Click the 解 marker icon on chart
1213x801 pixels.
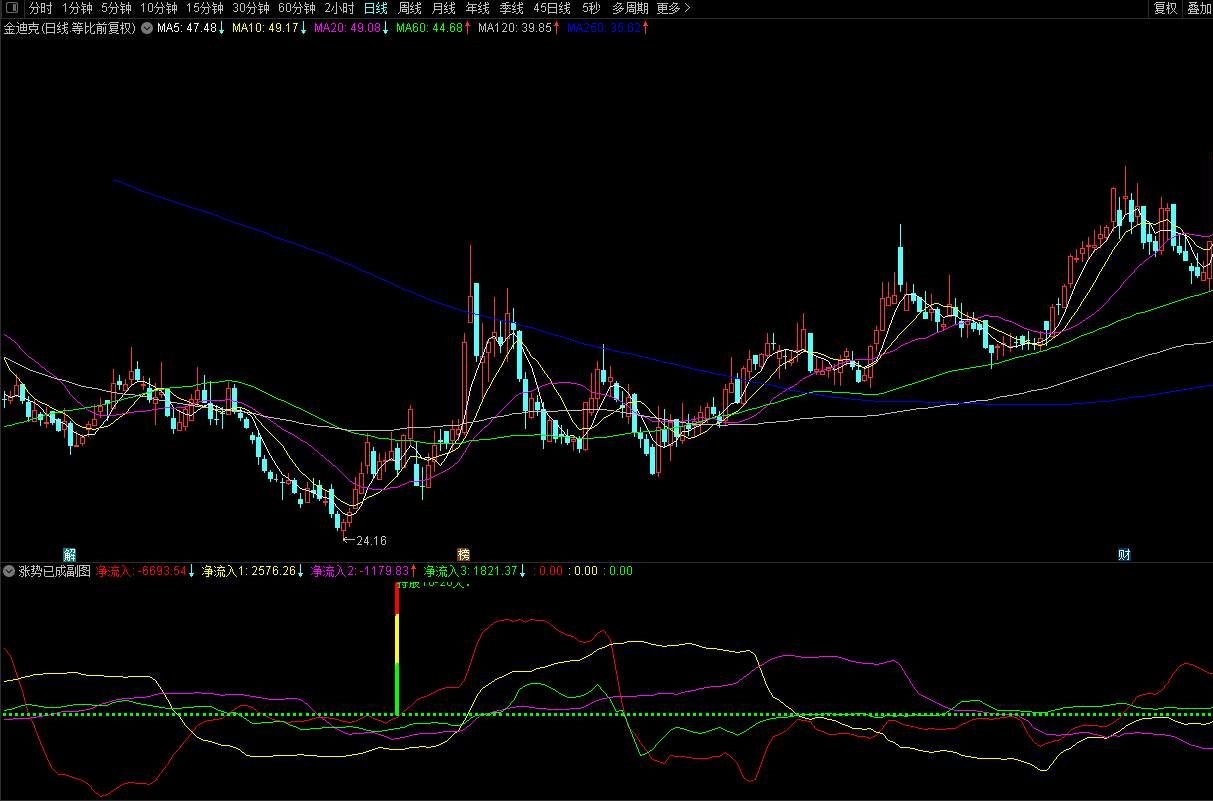click(x=69, y=554)
